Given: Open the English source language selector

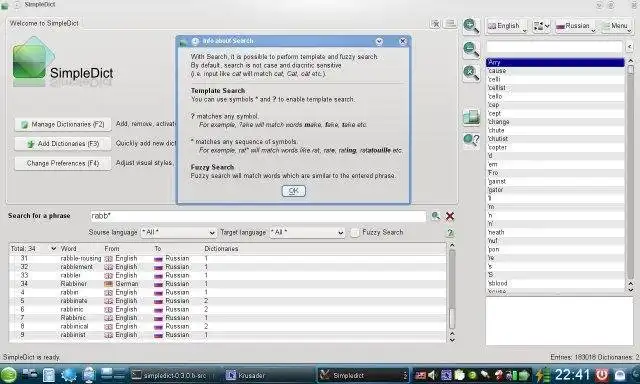Looking at the screenshot, I should (x=507, y=26).
